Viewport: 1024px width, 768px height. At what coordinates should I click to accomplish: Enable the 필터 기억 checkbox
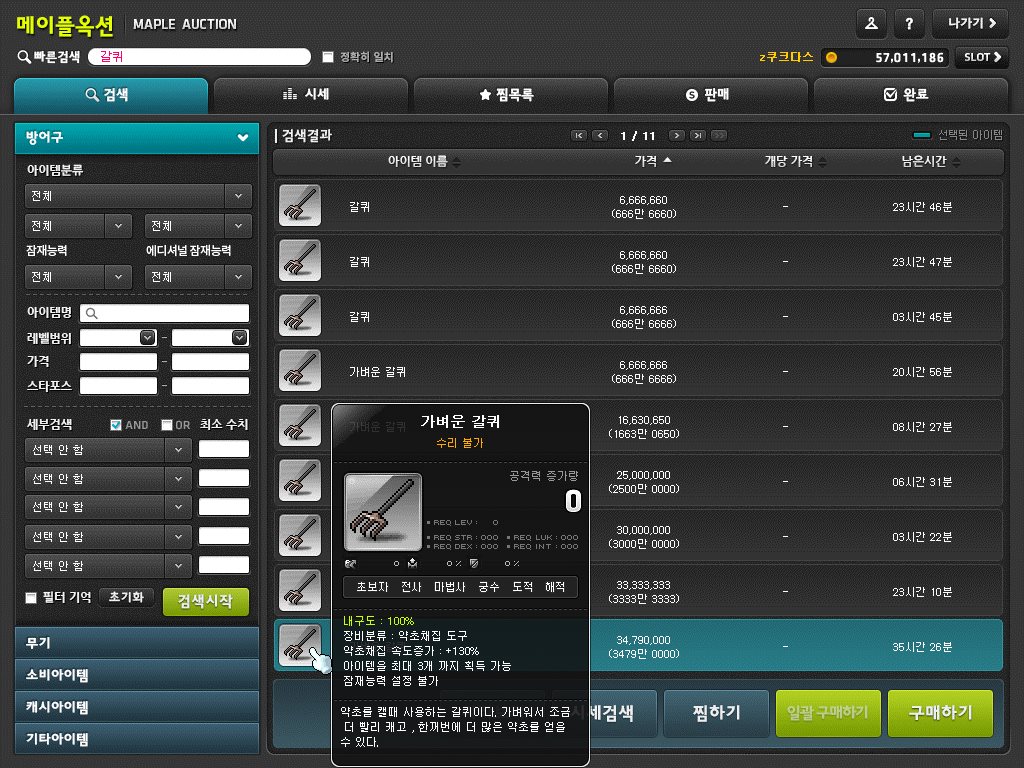[31, 598]
